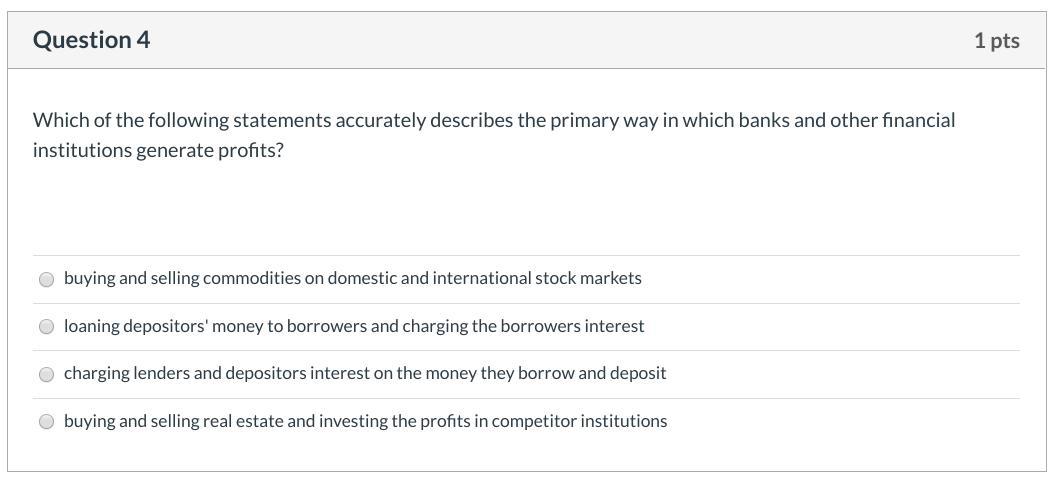1057x479 pixels.
Task: Click the answer text 'buying and selling real estate'
Action: coord(173,421)
